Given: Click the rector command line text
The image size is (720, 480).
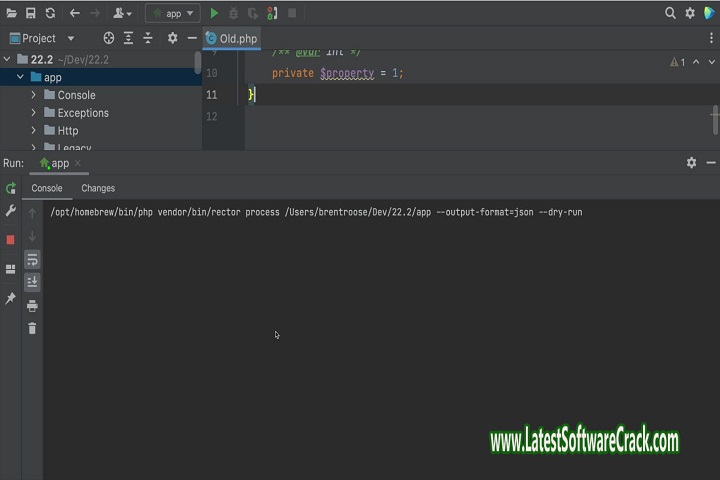Looking at the screenshot, I should tap(316, 212).
